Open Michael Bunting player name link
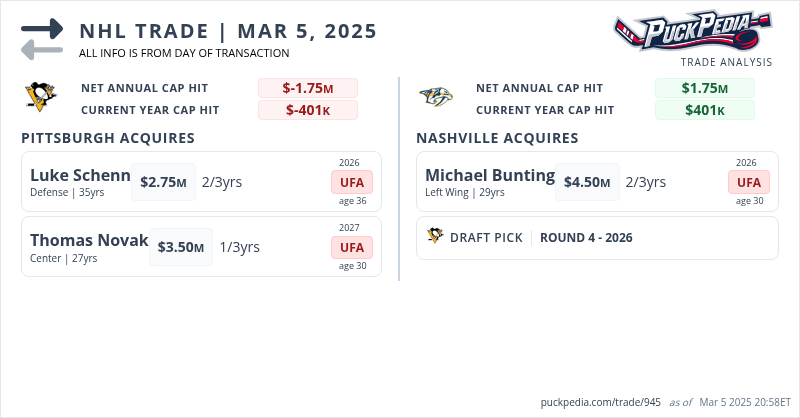Viewport: 800px width, 418px height. tap(490, 176)
